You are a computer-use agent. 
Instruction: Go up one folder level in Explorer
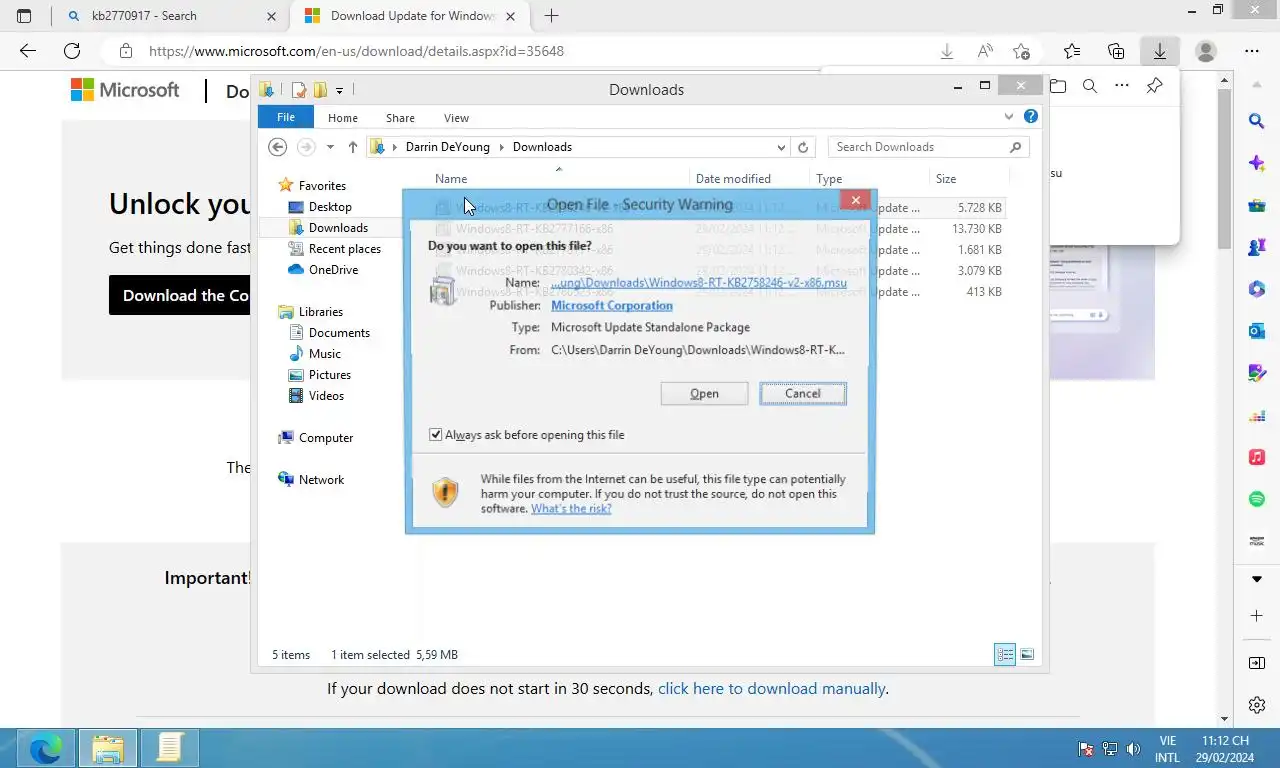coord(353,147)
